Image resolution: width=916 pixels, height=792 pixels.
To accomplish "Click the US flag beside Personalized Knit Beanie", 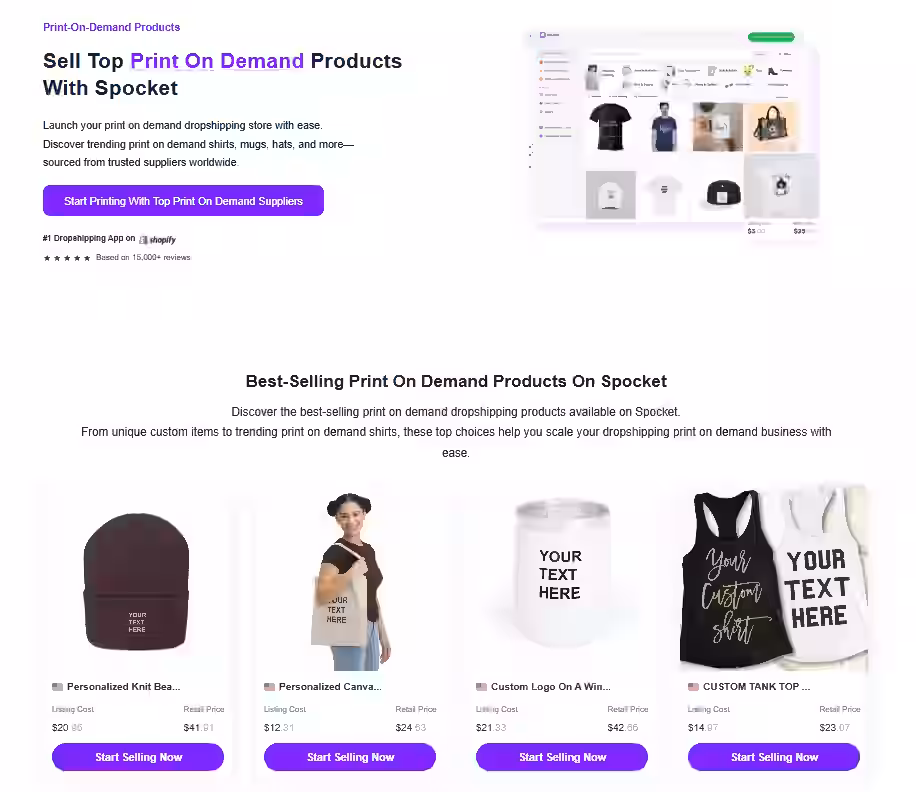I will tap(57, 687).
